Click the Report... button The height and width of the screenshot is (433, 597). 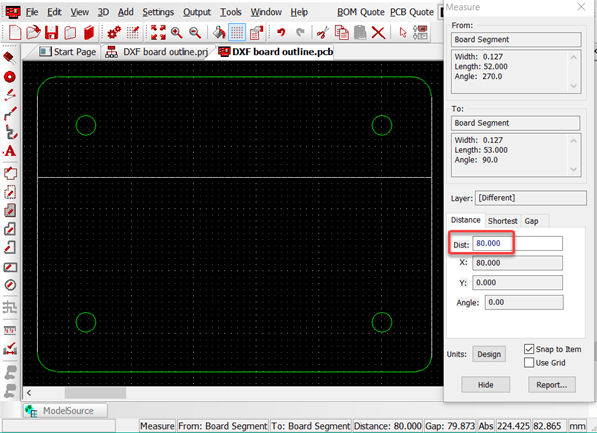(552, 385)
